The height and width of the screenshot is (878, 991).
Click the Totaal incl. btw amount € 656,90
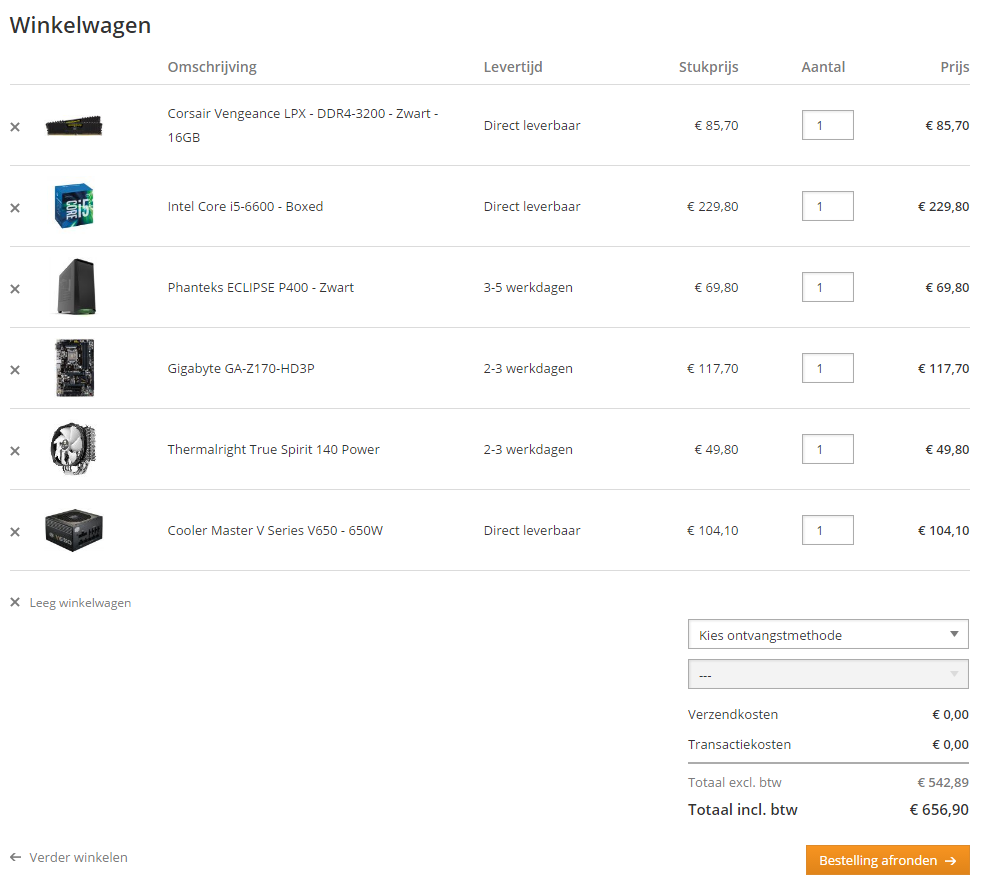(939, 810)
